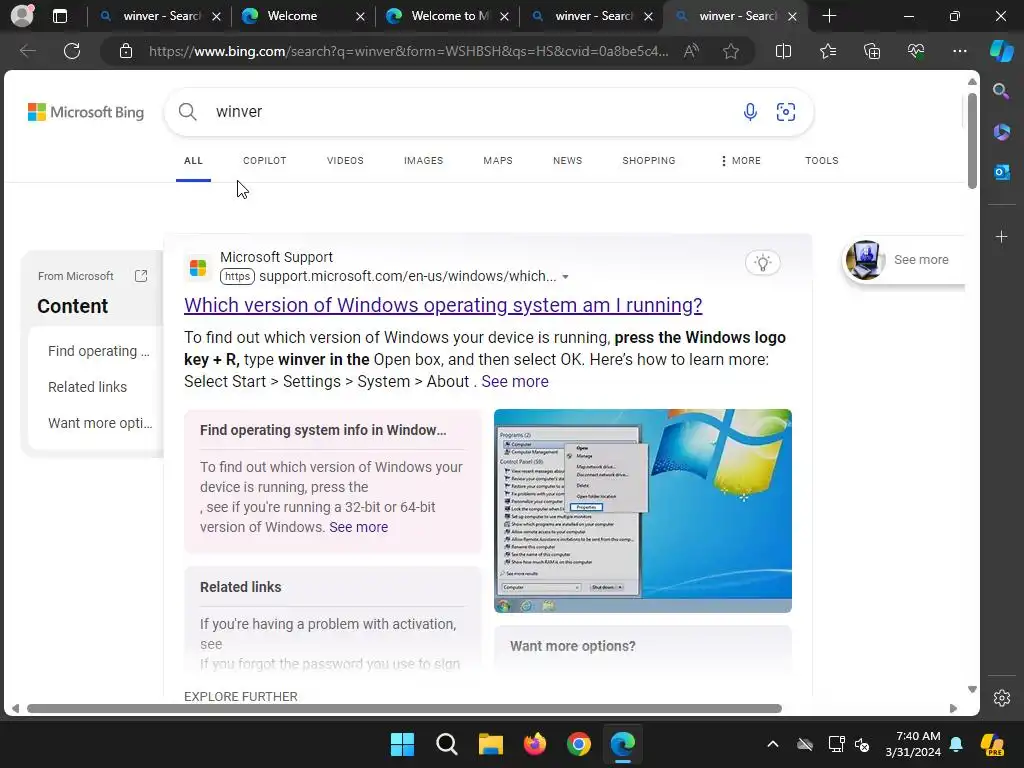Launch Firefox from taskbar
Viewport: 1024px width, 768px height.
pos(534,744)
